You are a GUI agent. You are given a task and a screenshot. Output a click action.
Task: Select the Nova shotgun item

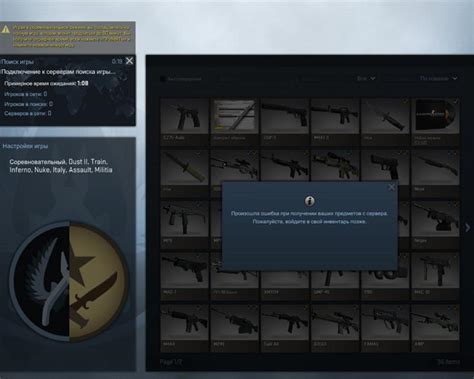tap(435, 173)
